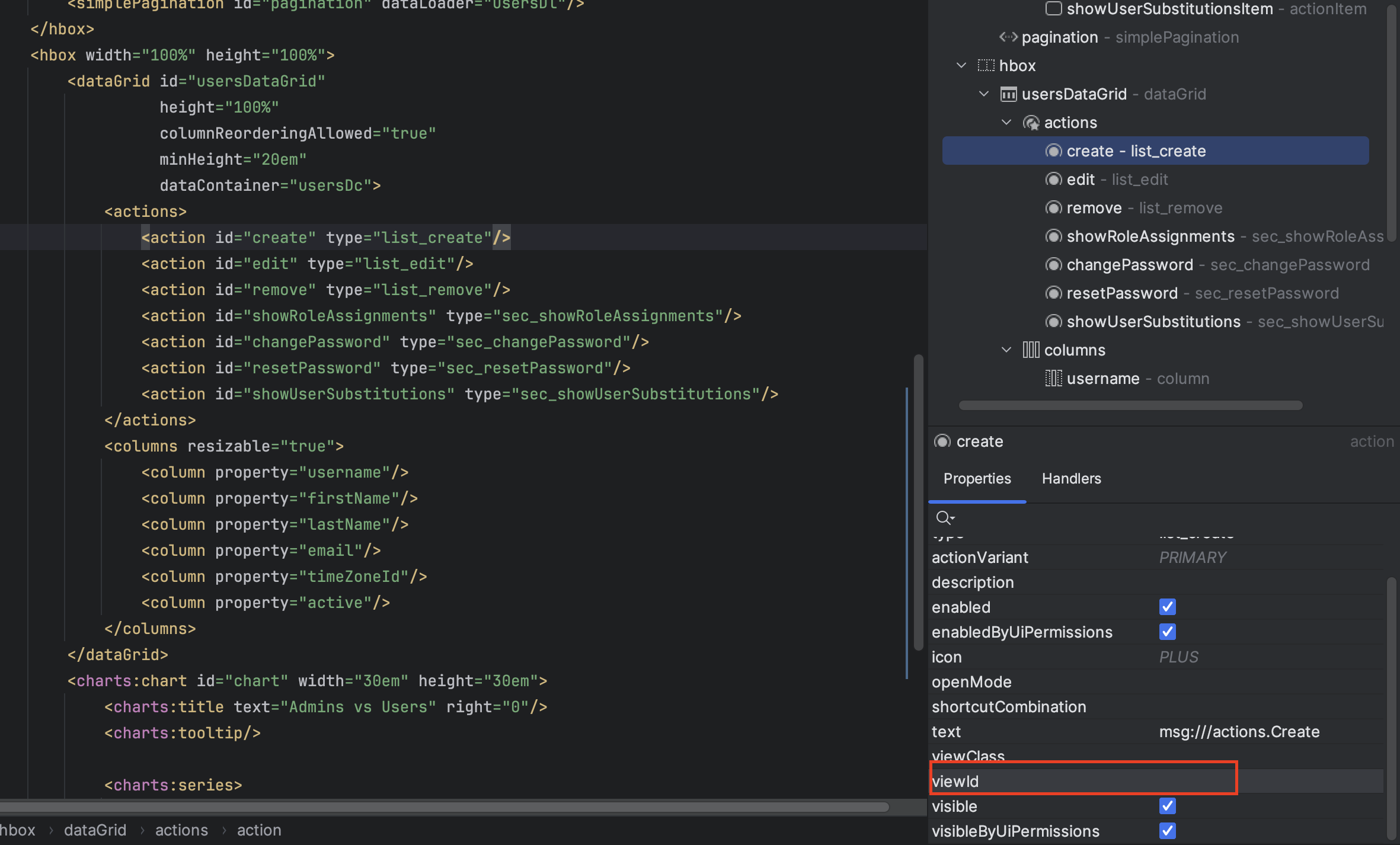
Task: Select the showRoleAssignments tree row
Action: 1156,236
